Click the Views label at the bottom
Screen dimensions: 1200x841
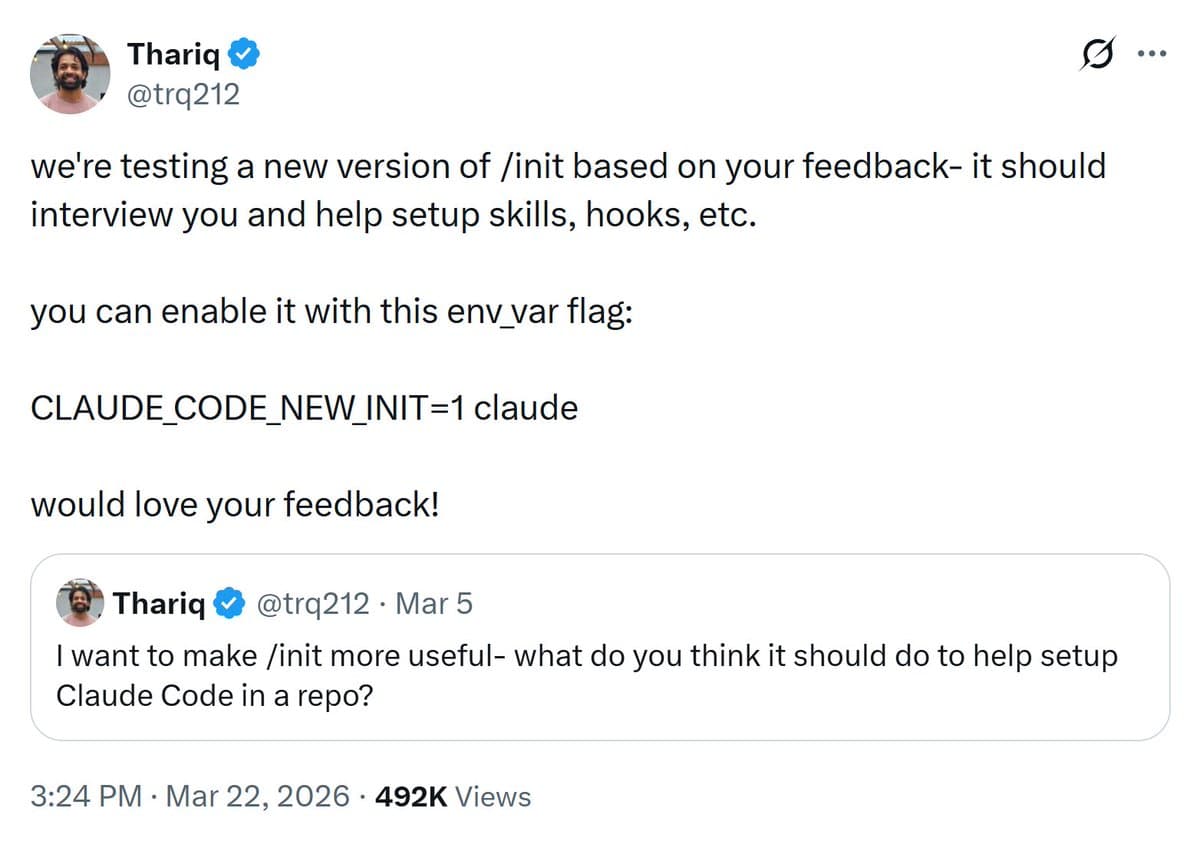coord(494,797)
